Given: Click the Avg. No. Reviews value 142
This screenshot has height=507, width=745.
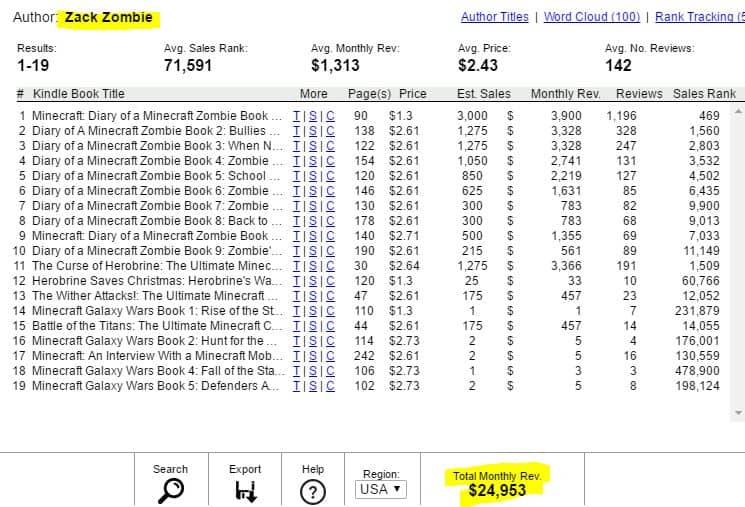Looking at the screenshot, I should 618,65.
